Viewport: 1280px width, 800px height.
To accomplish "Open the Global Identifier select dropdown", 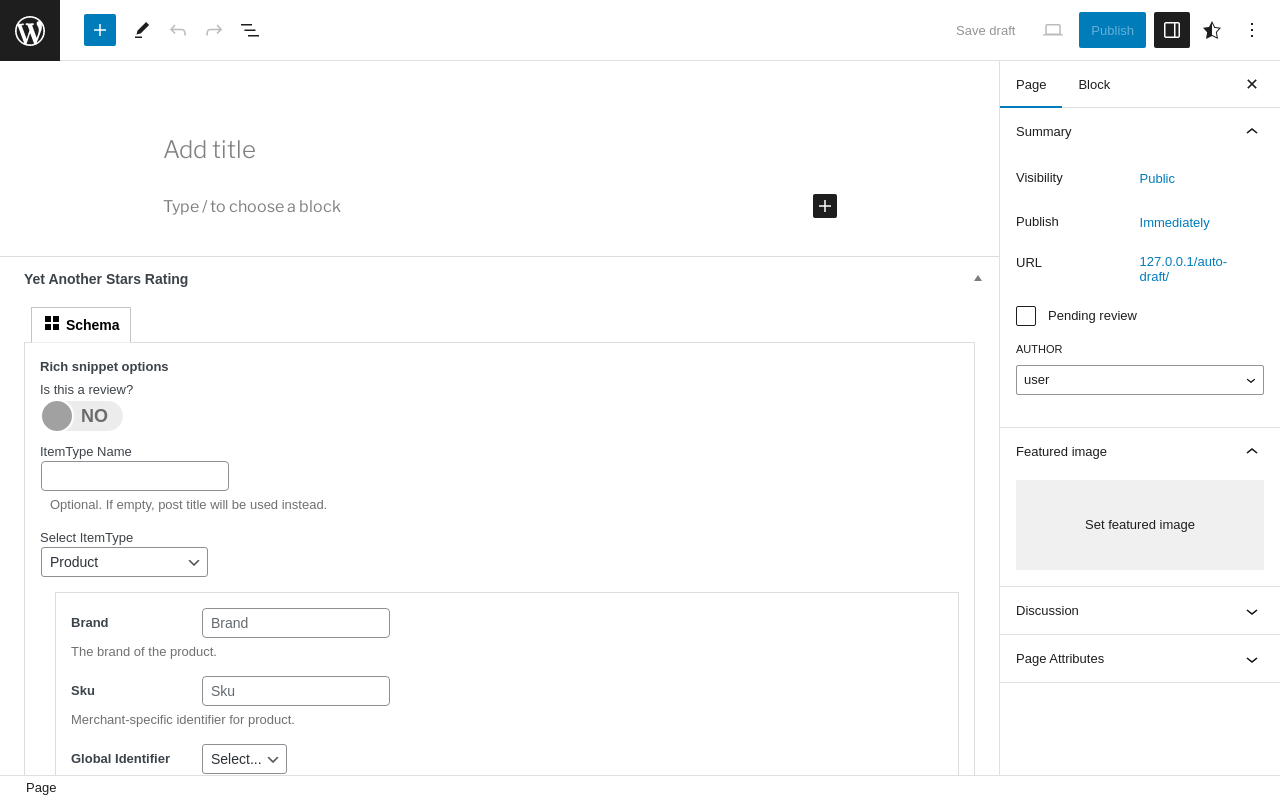I will tap(244, 759).
